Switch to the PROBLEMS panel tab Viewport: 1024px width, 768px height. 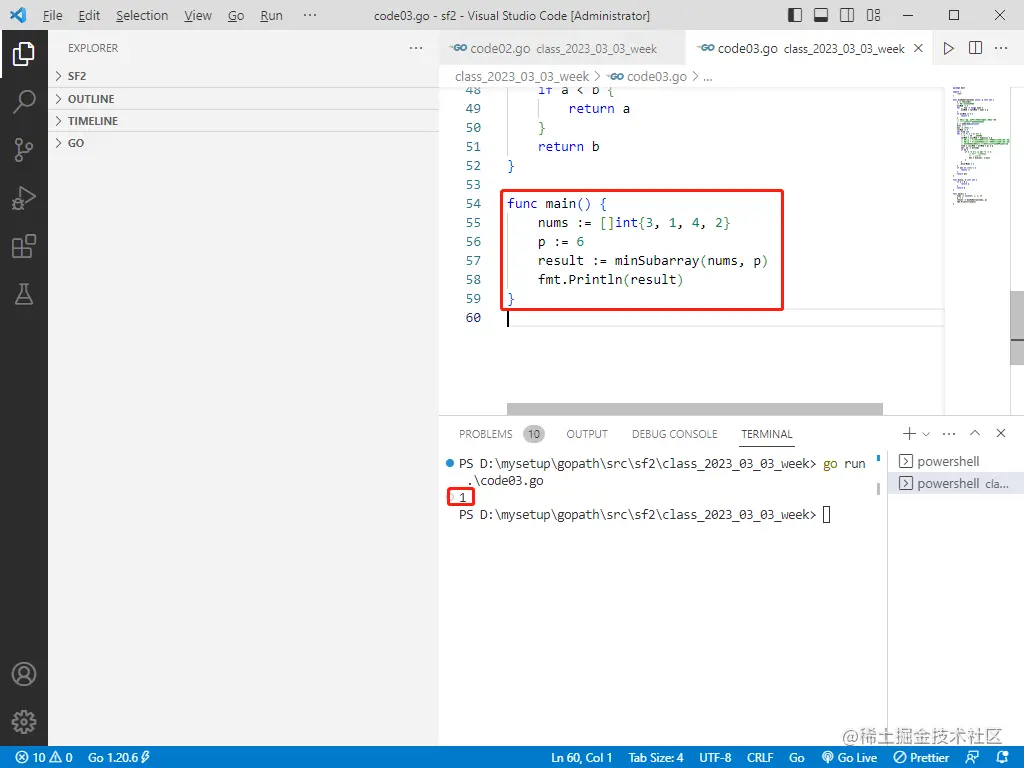486,434
